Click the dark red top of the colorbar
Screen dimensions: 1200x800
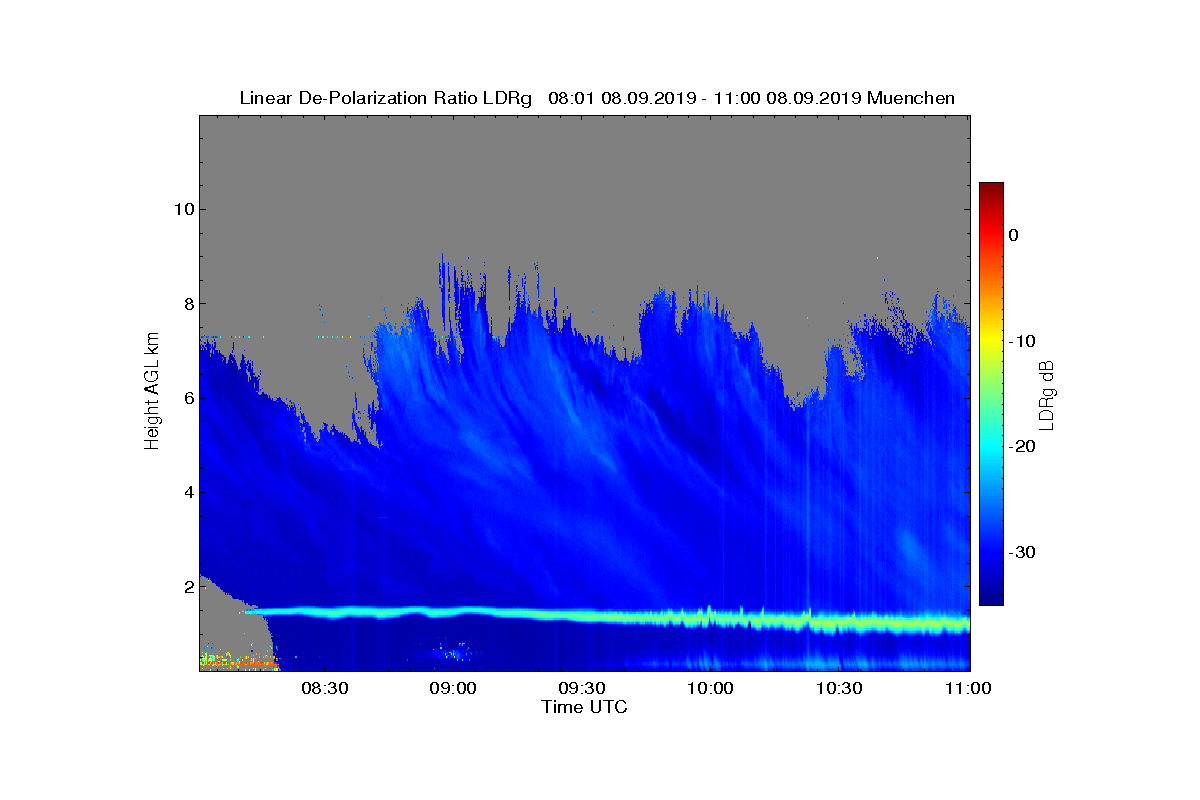(991, 190)
